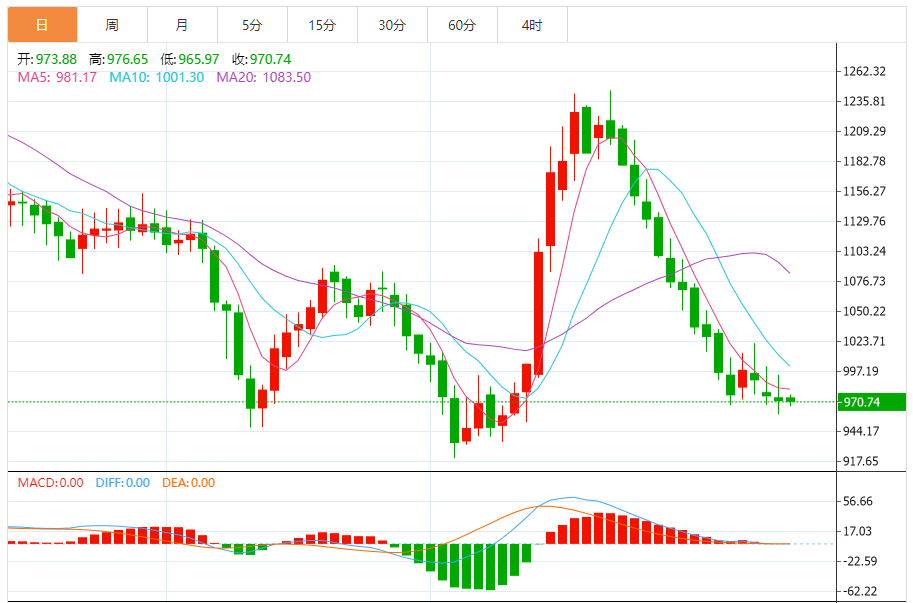Click the 997.19 price axis label
Viewport: 913px width, 603px height.
tap(861, 371)
